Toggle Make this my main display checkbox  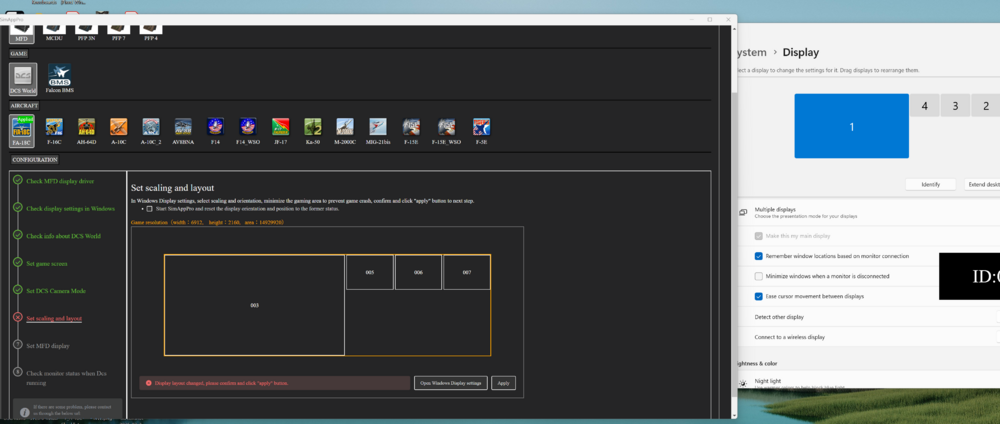click(x=758, y=236)
